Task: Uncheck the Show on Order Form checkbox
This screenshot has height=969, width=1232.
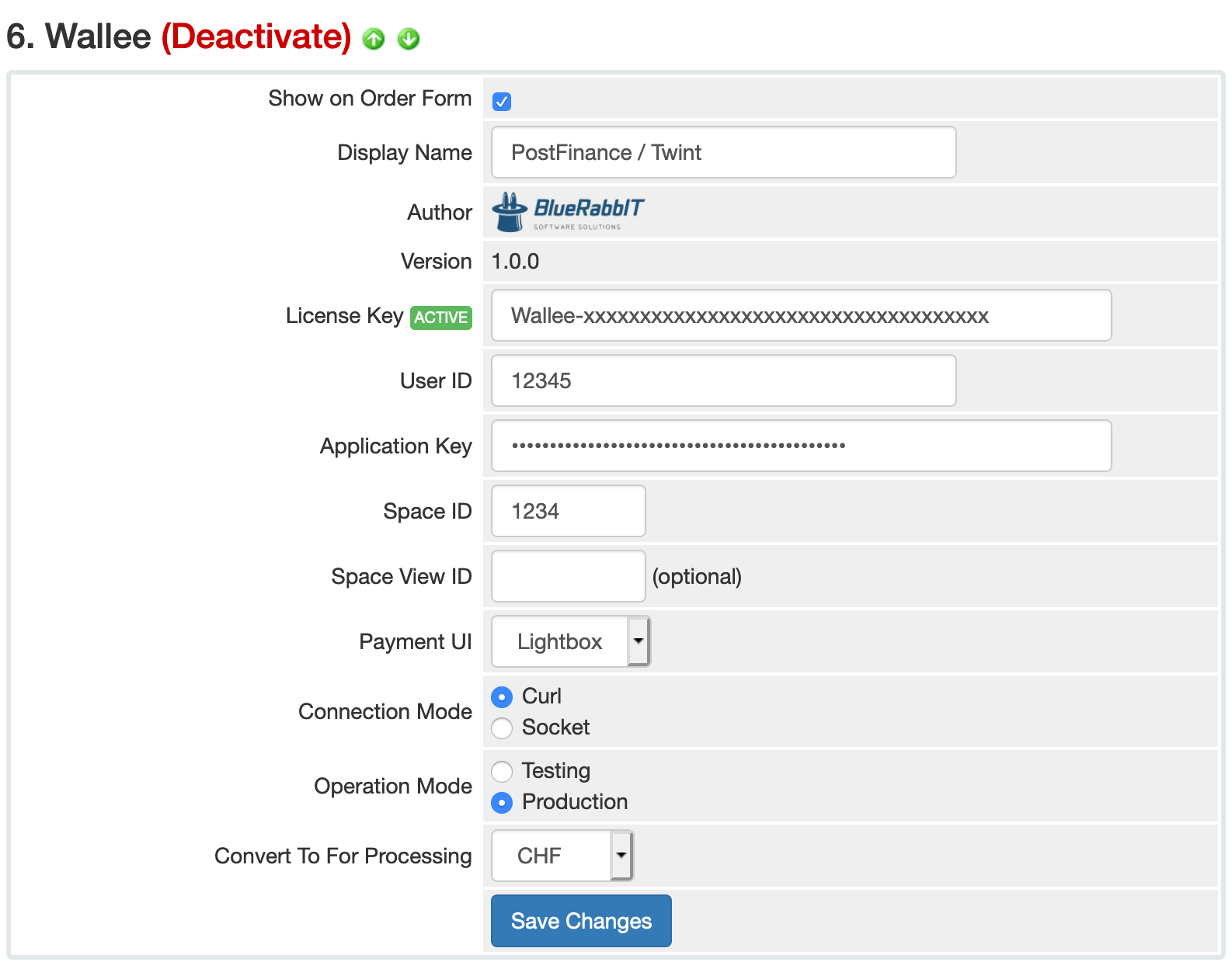Action: tap(502, 102)
